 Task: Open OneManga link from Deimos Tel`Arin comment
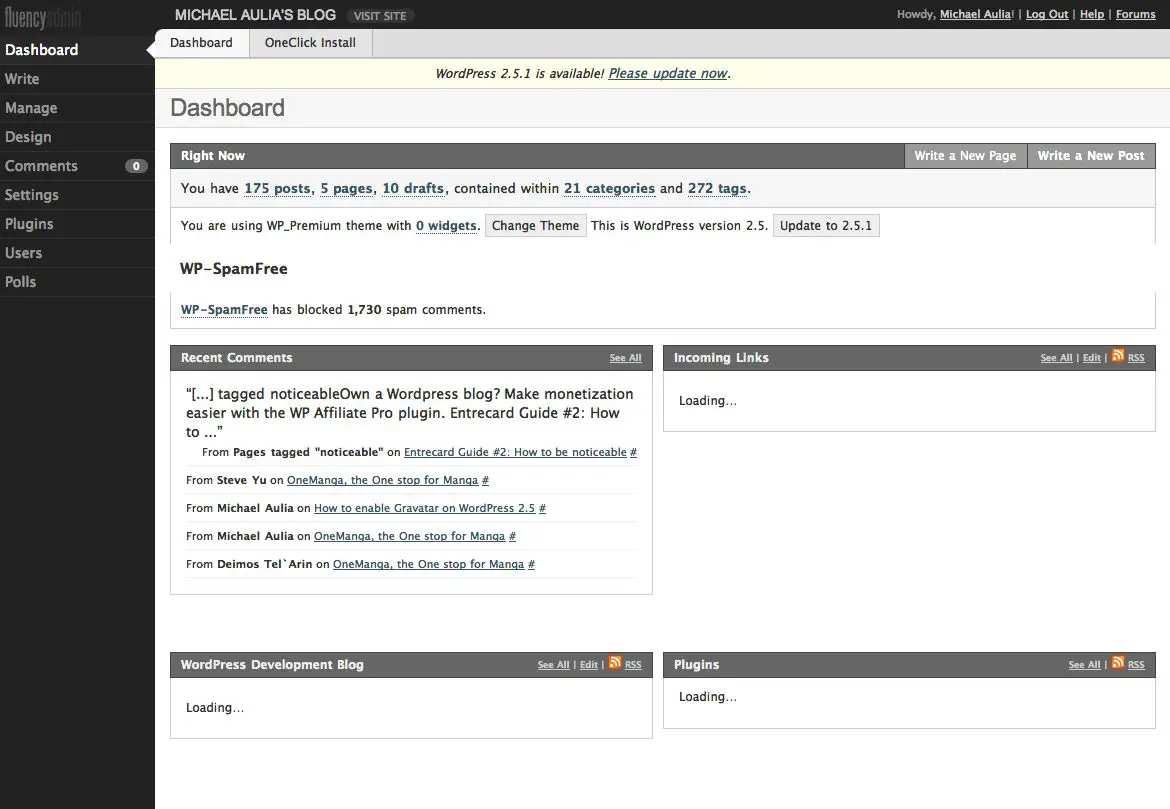(x=428, y=564)
